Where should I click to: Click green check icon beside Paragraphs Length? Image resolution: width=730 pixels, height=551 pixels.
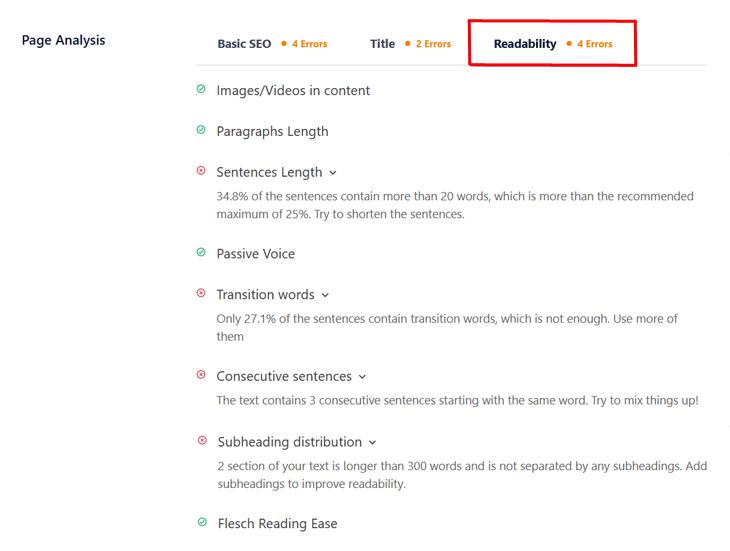[x=201, y=130]
